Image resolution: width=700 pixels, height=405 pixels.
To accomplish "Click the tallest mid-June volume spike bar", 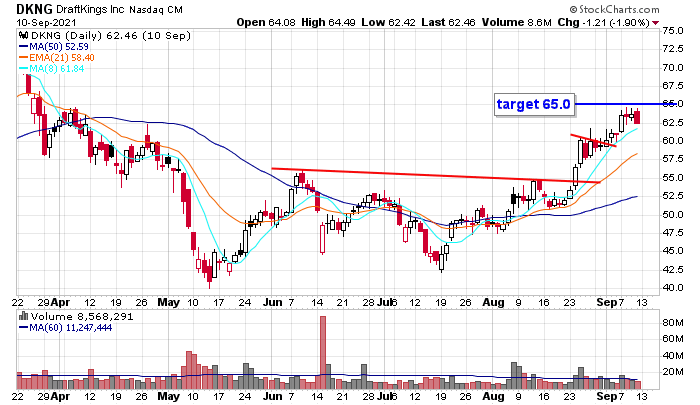I will click(x=323, y=352).
